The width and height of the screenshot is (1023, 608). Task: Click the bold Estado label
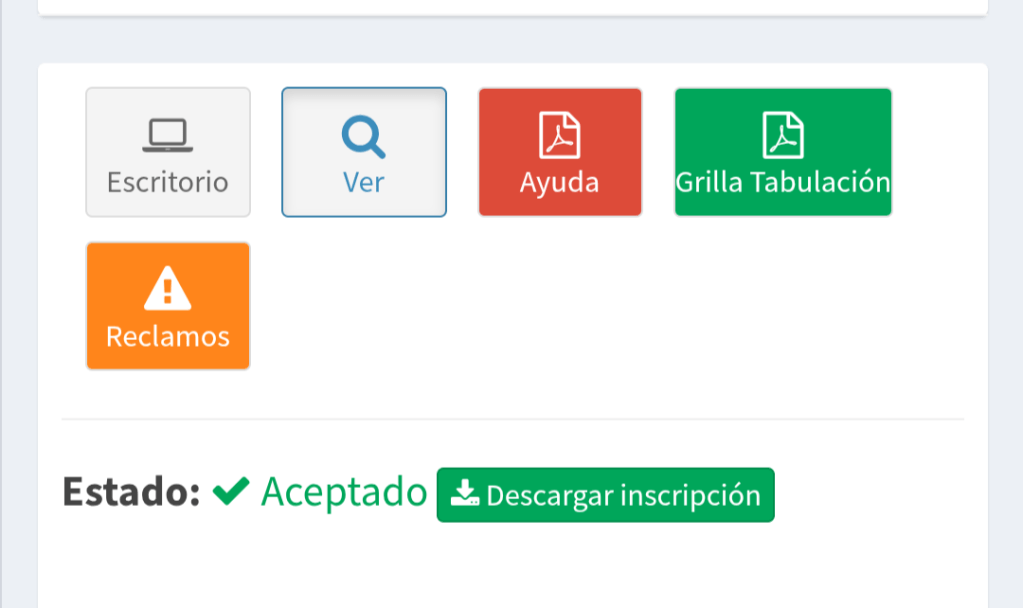tap(131, 492)
